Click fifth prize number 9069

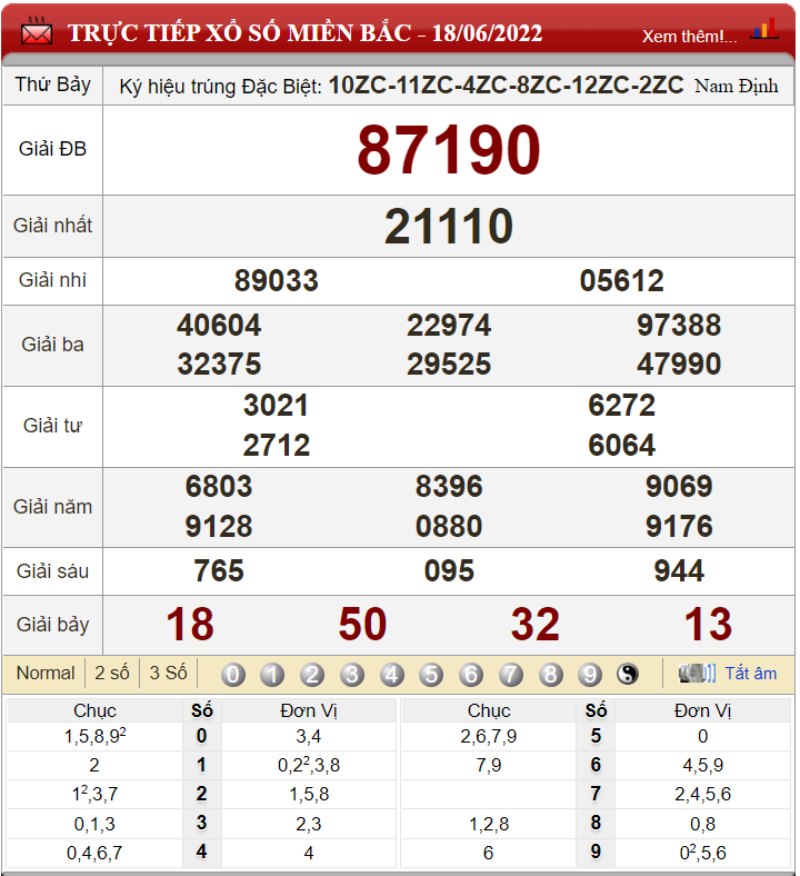pos(679,486)
